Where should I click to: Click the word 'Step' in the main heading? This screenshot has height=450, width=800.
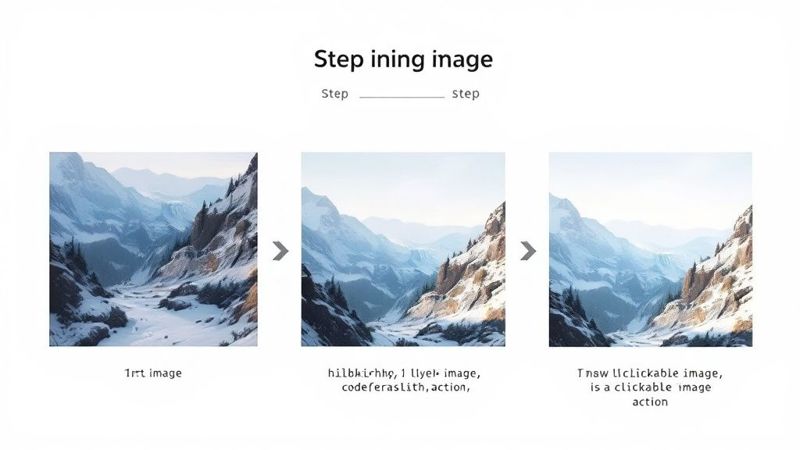tap(337, 60)
